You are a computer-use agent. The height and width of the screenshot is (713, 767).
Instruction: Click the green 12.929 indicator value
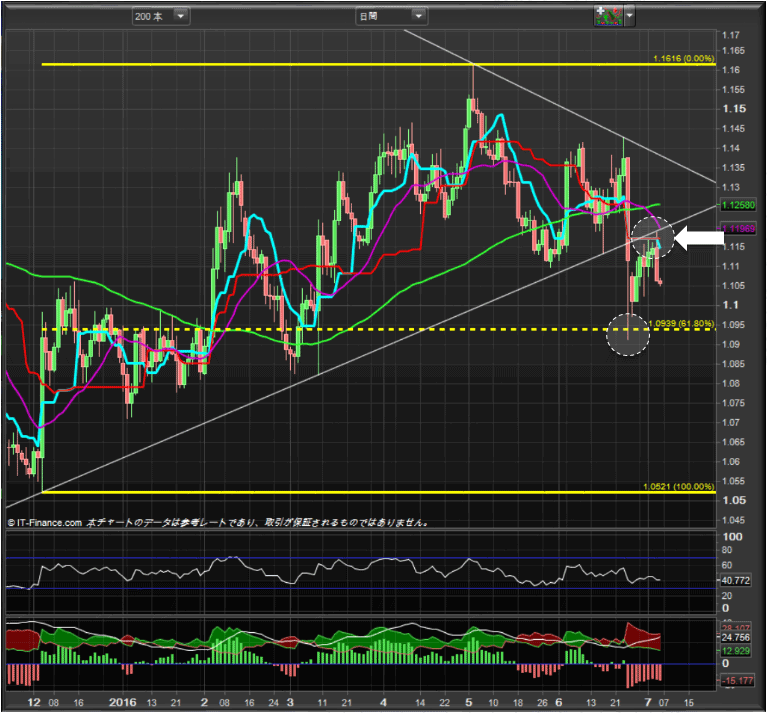735,651
